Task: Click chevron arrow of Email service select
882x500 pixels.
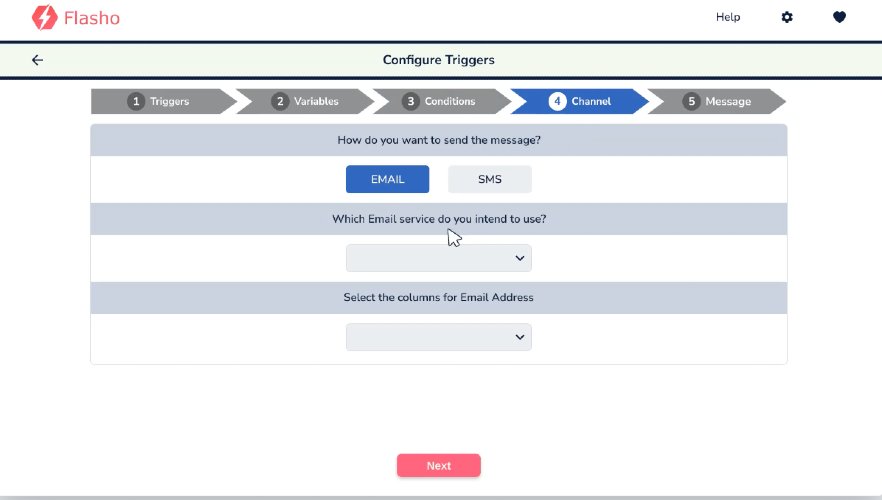Action: click(520, 258)
